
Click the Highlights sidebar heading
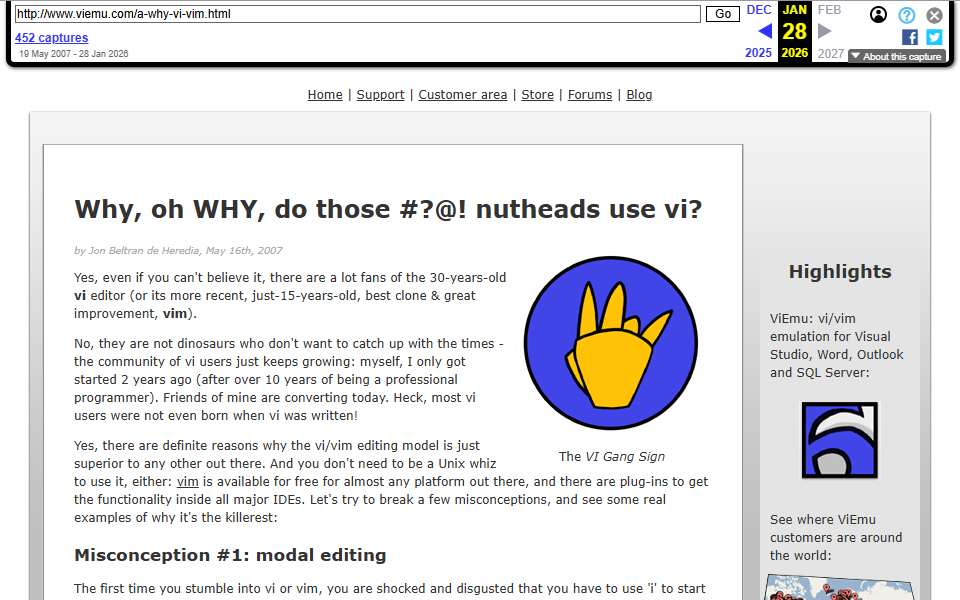click(839, 271)
